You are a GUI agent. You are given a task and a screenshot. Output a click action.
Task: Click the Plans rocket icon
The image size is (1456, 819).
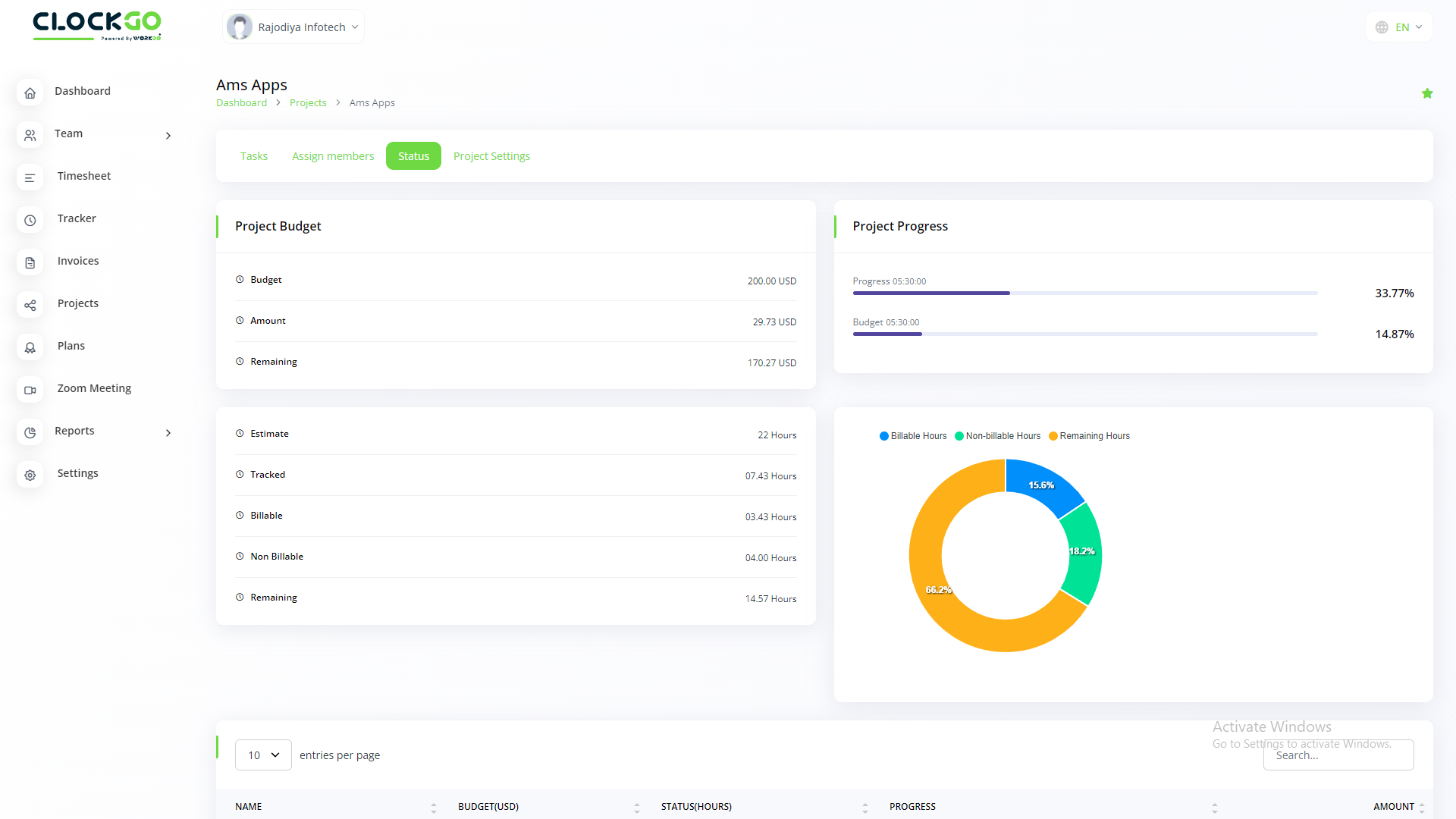(30, 347)
